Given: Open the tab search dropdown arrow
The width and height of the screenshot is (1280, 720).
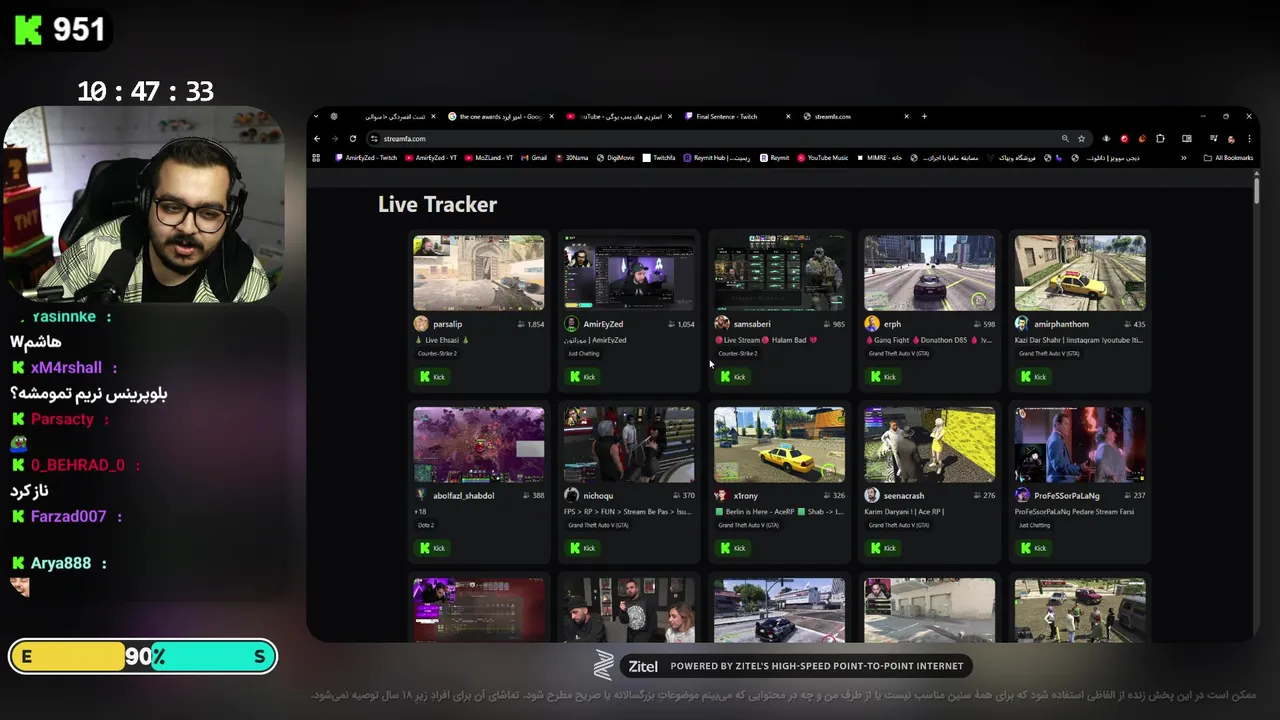Looking at the screenshot, I should (317, 117).
